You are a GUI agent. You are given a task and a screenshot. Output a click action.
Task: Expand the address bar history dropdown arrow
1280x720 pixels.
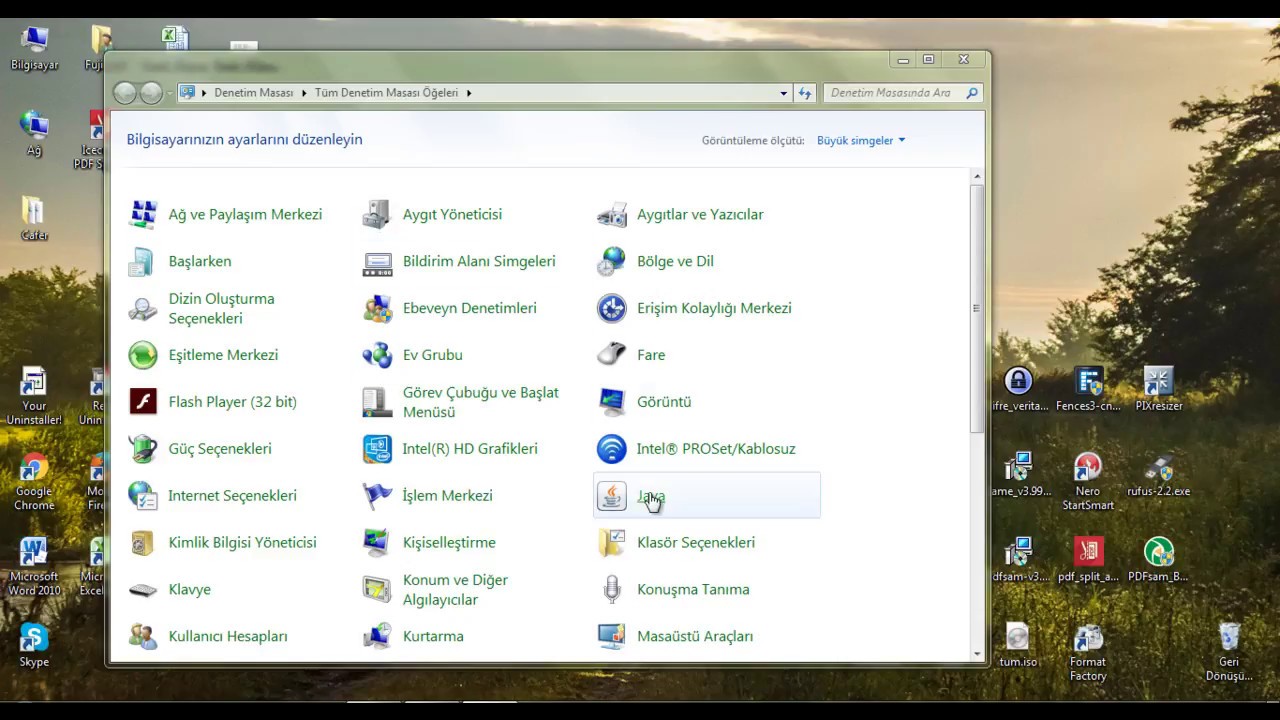(x=784, y=93)
